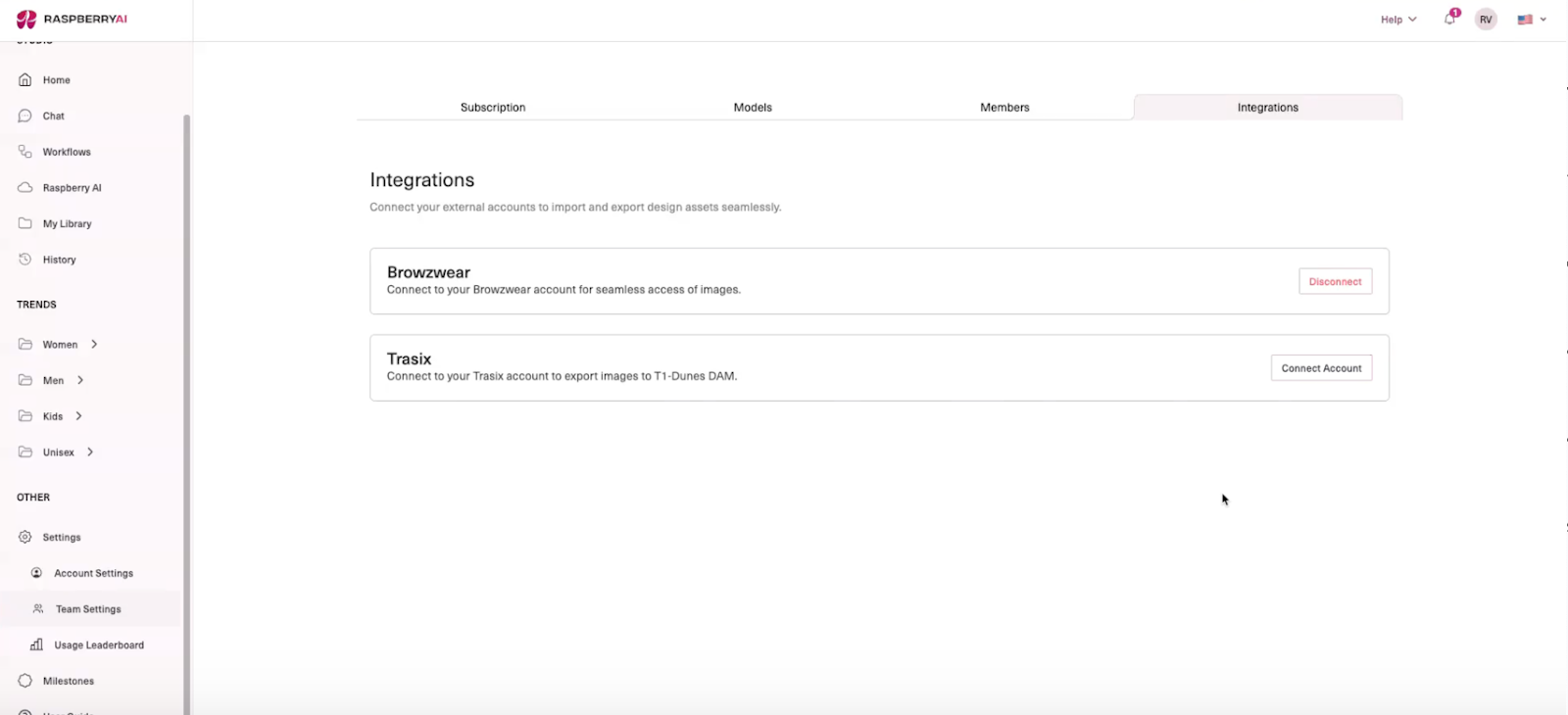Click the Settings gear icon
This screenshot has height=715, width=1568.
25,537
